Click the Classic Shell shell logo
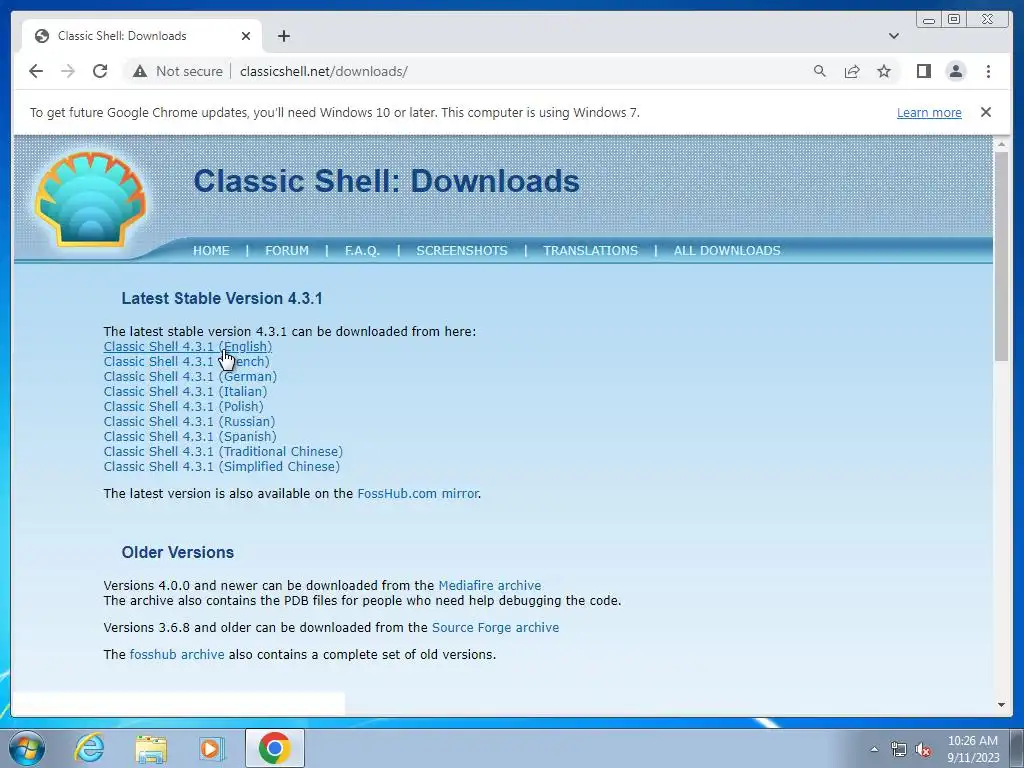 [90, 200]
